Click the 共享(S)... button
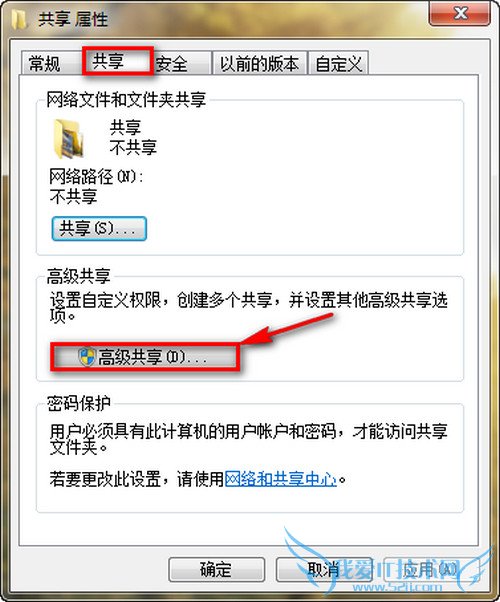Image resolution: width=500 pixels, height=602 pixels. [99, 229]
